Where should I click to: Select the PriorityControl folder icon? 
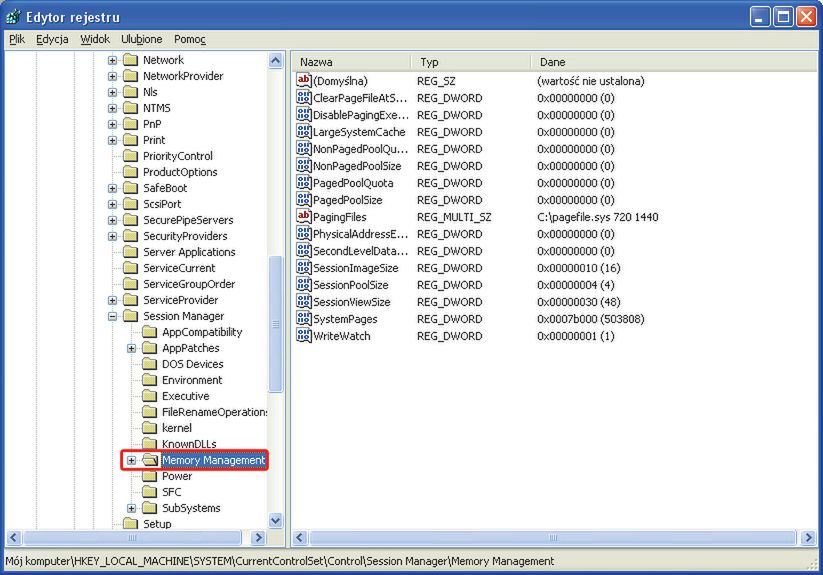130,156
